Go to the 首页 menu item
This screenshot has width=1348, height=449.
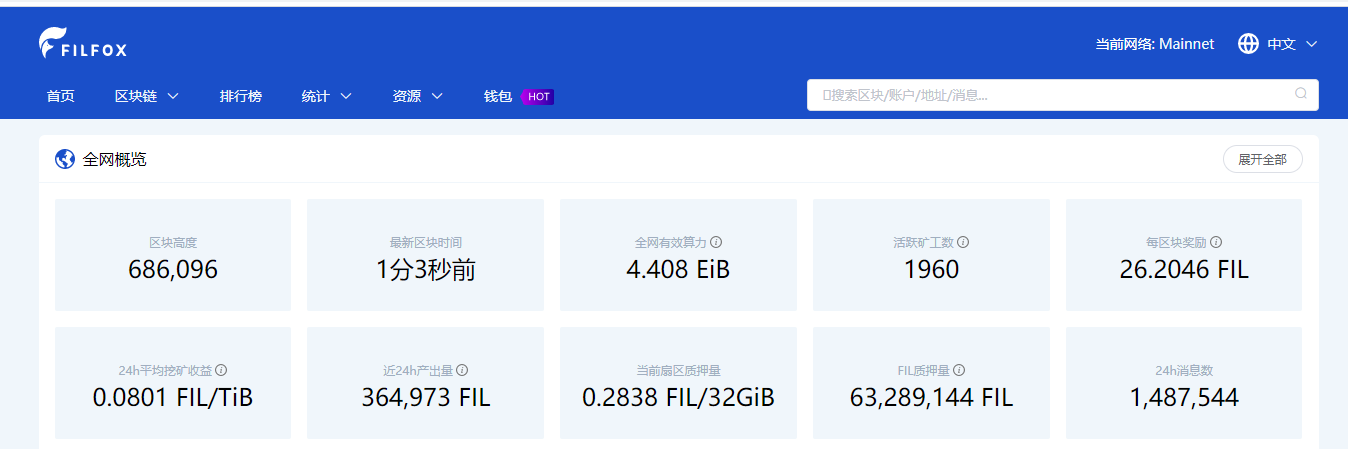[x=60, y=96]
